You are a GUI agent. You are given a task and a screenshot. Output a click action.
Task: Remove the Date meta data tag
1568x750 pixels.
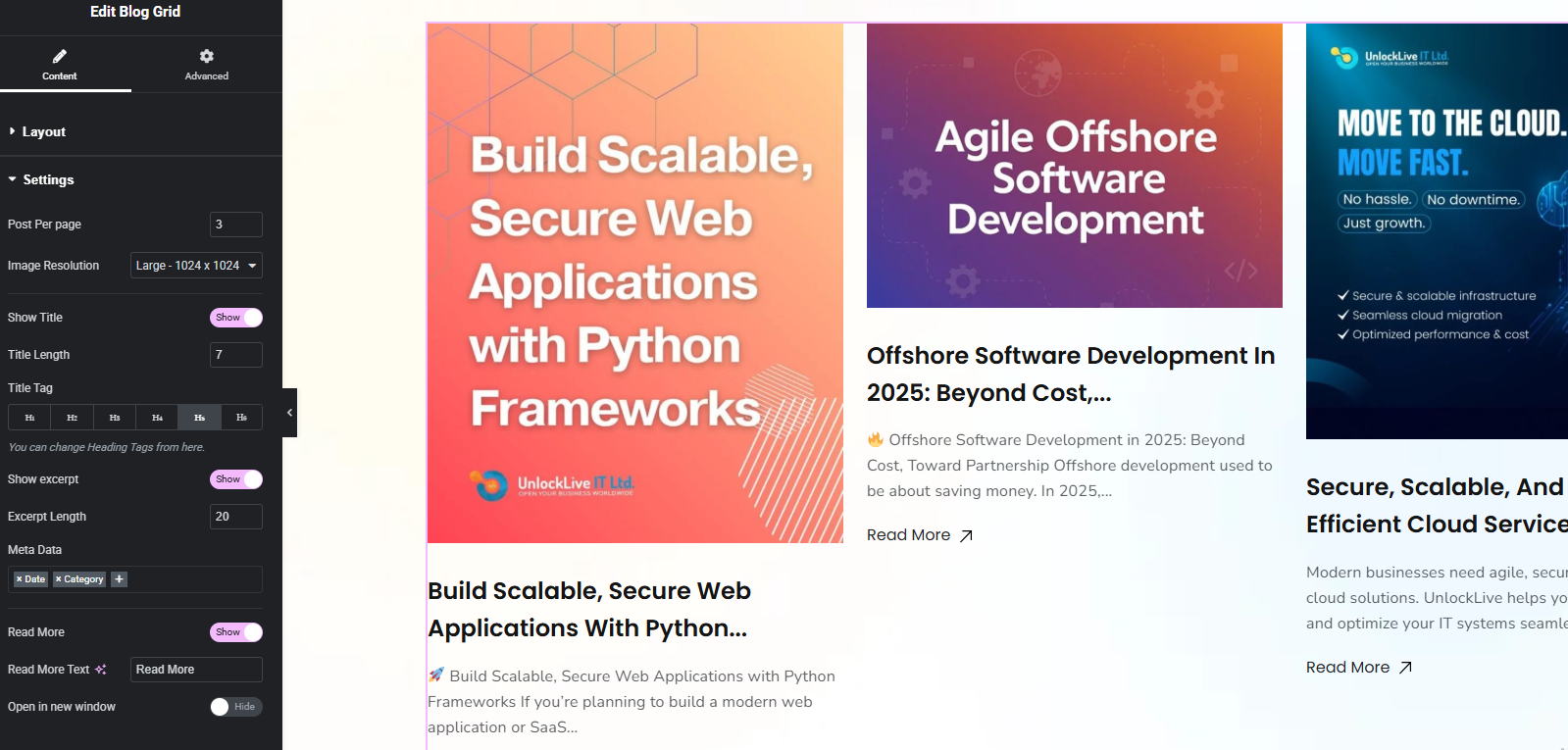point(19,579)
